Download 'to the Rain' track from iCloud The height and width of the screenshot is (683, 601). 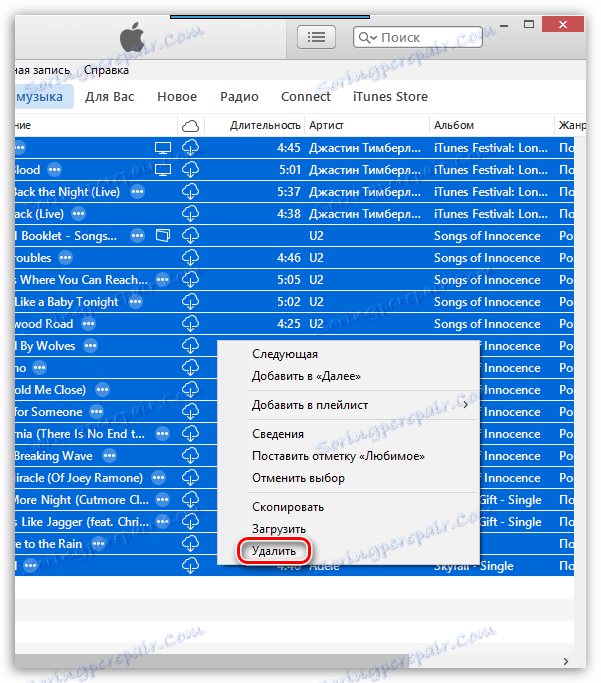(190, 544)
